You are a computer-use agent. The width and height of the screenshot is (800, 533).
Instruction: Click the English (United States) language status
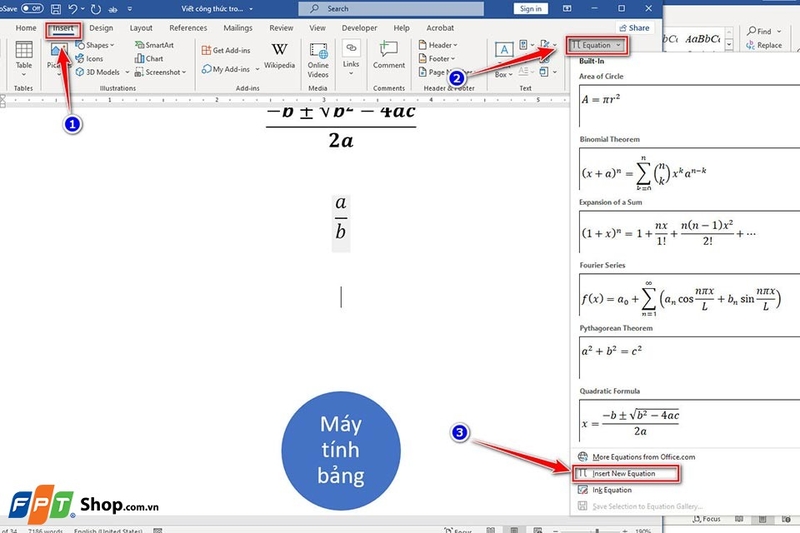(108, 530)
